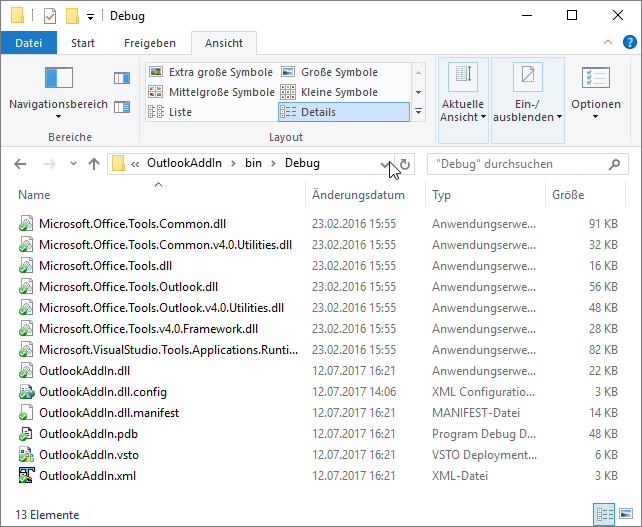Go up one folder level
642x527 pixels.
(x=94, y=164)
